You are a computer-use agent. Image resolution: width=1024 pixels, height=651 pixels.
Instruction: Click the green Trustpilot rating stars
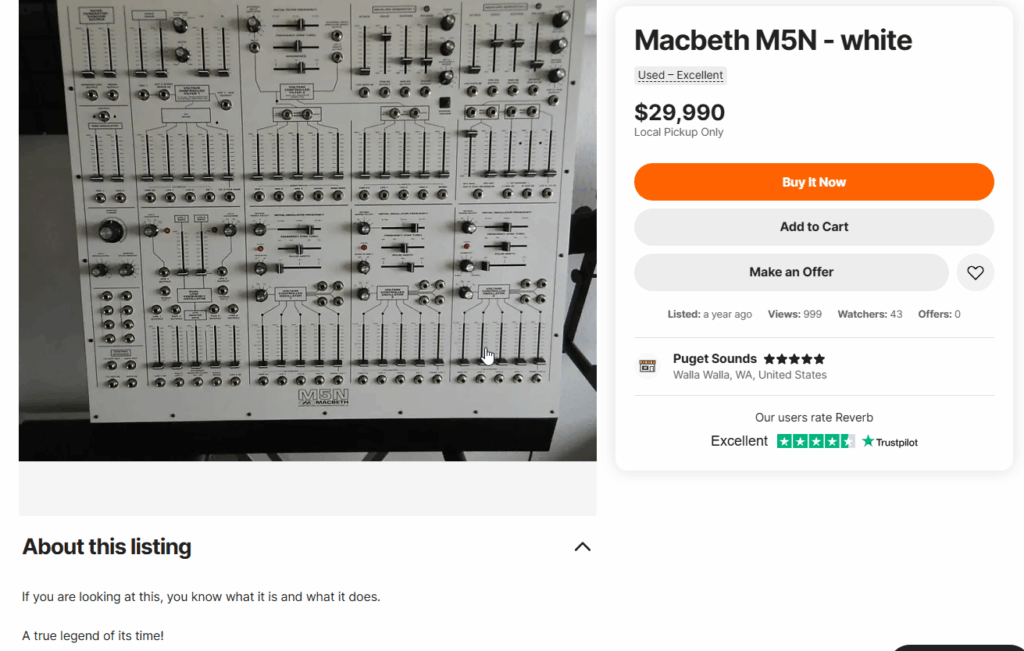pos(815,441)
